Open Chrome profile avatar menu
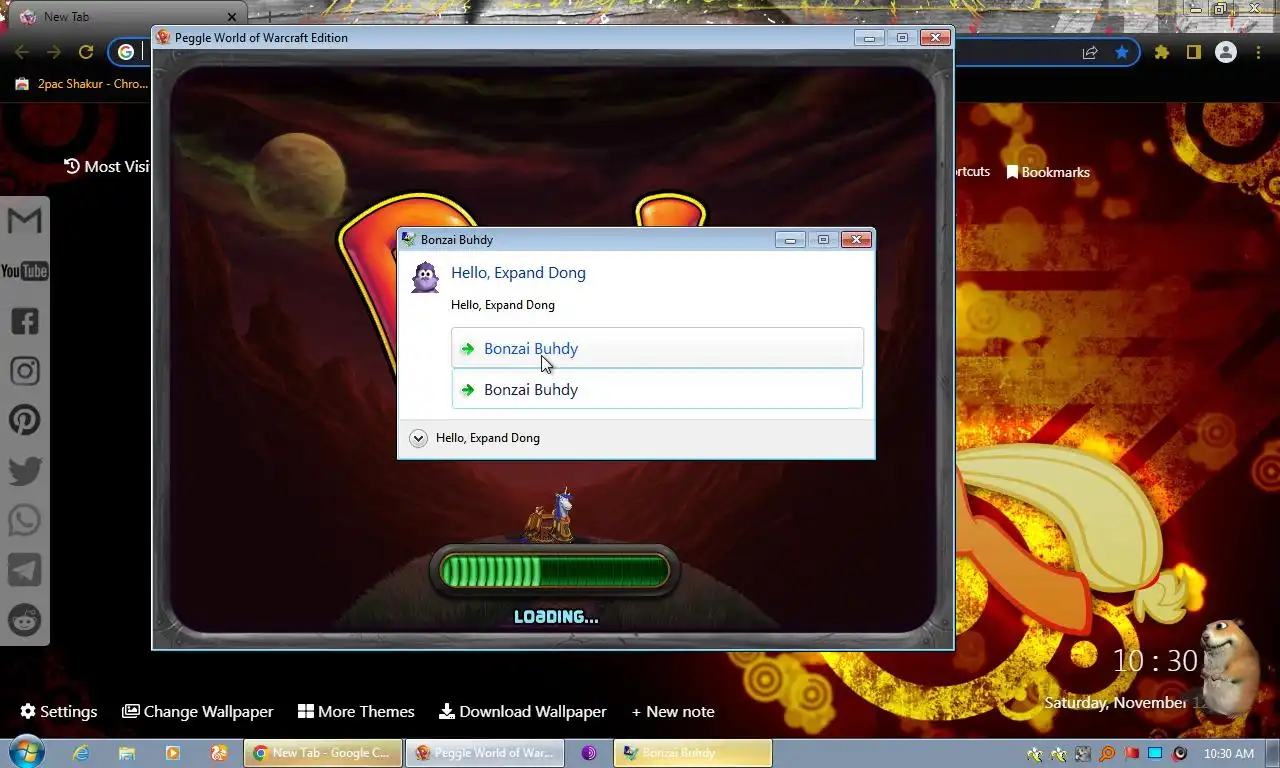Viewport: 1280px width, 768px height. [x=1226, y=52]
